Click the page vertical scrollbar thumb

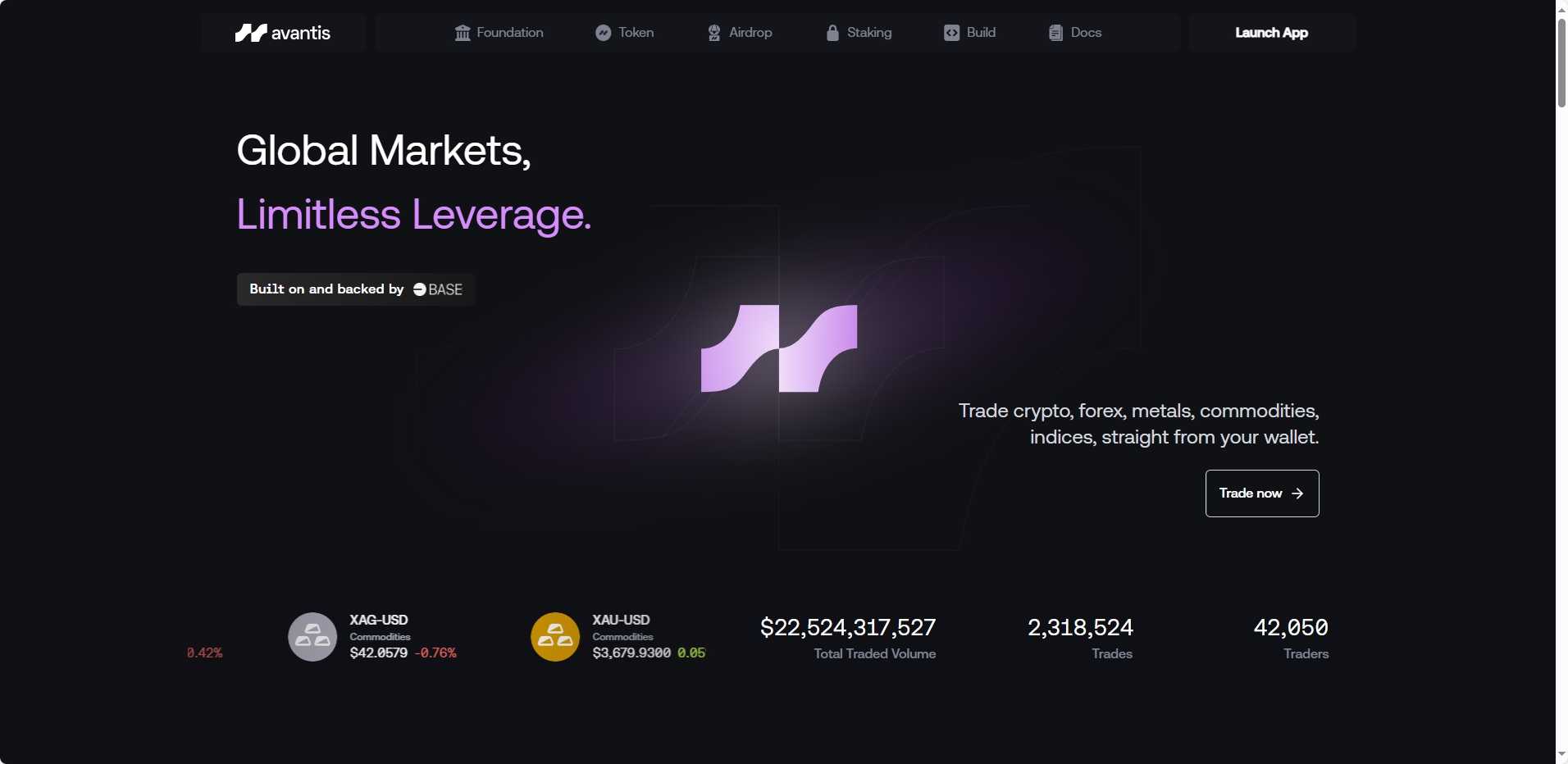pos(1561,61)
